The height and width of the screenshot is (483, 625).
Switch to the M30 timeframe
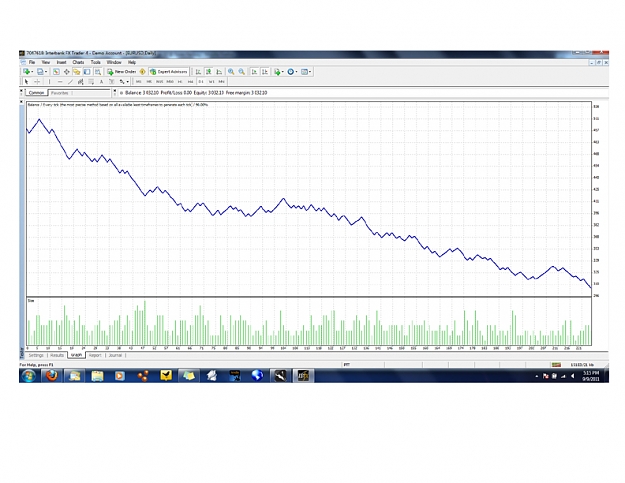coord(170,82)
